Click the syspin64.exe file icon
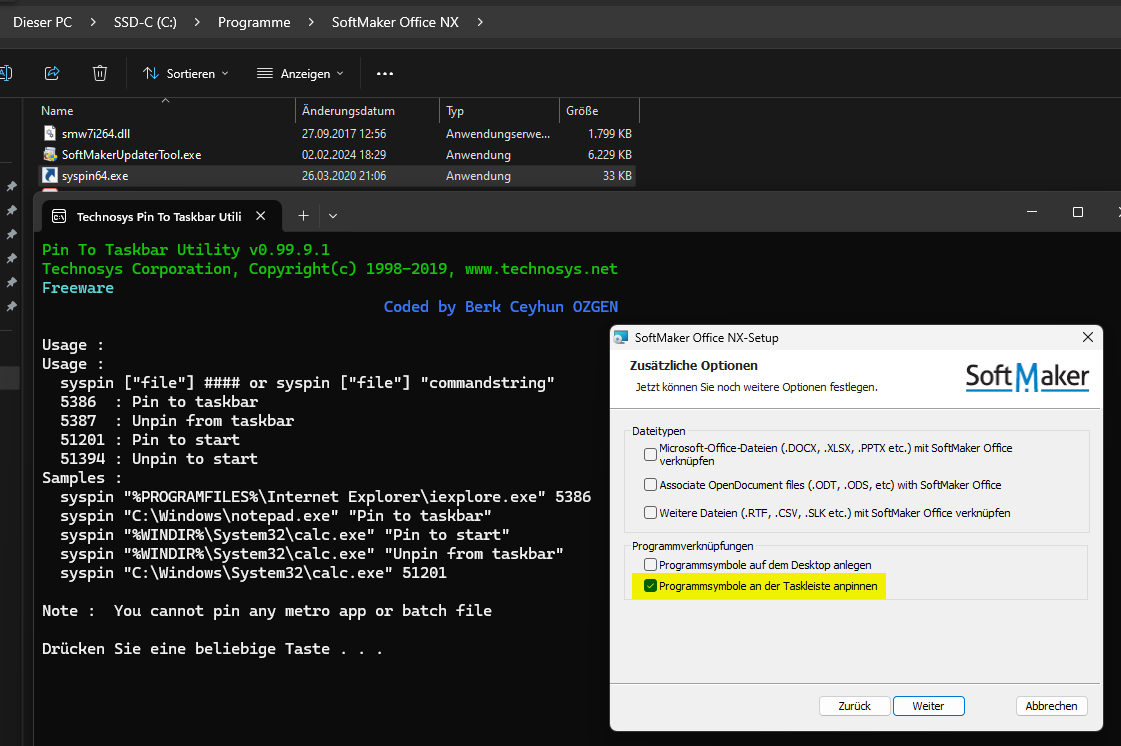 point(49,175)
